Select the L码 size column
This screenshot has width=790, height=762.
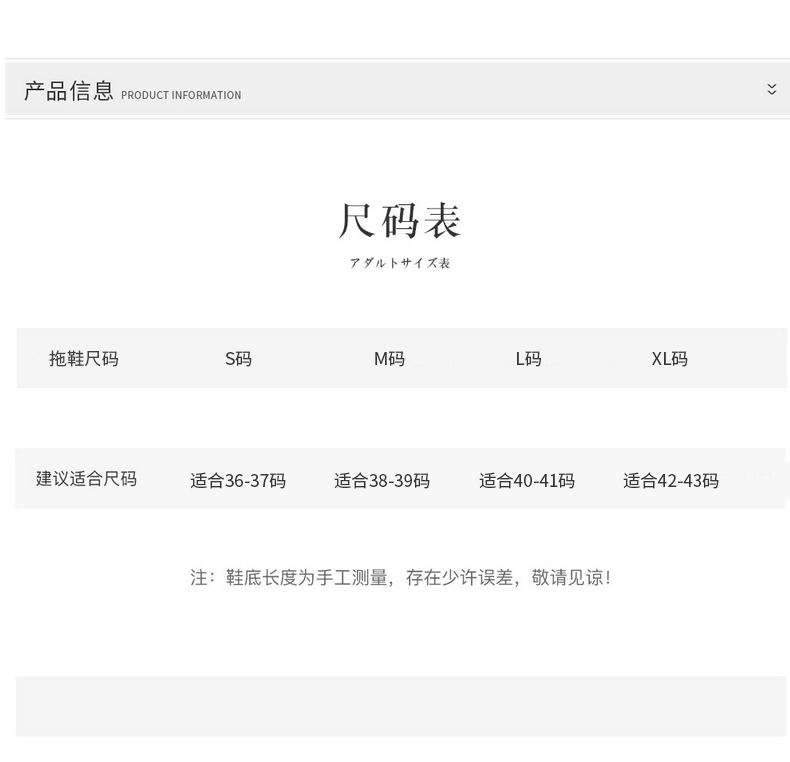(x=528, y=359)
